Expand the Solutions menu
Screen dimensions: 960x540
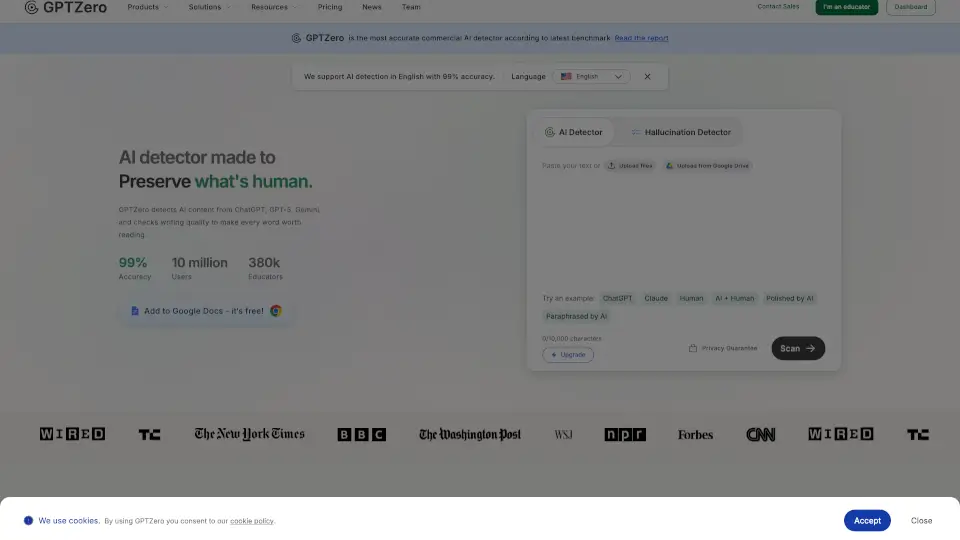tap(209, 7)
